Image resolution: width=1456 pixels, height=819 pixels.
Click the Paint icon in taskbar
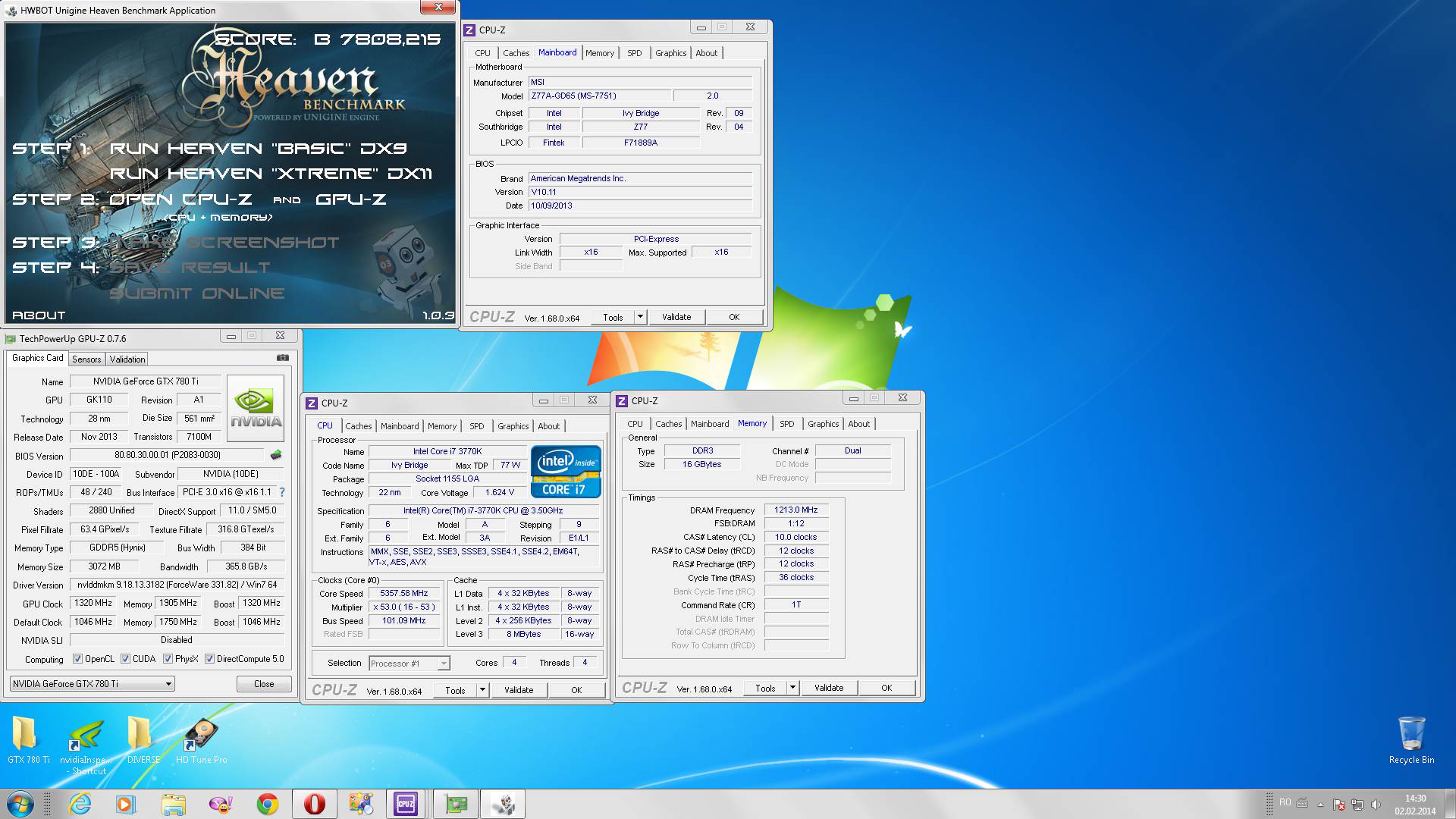[361, 804]
